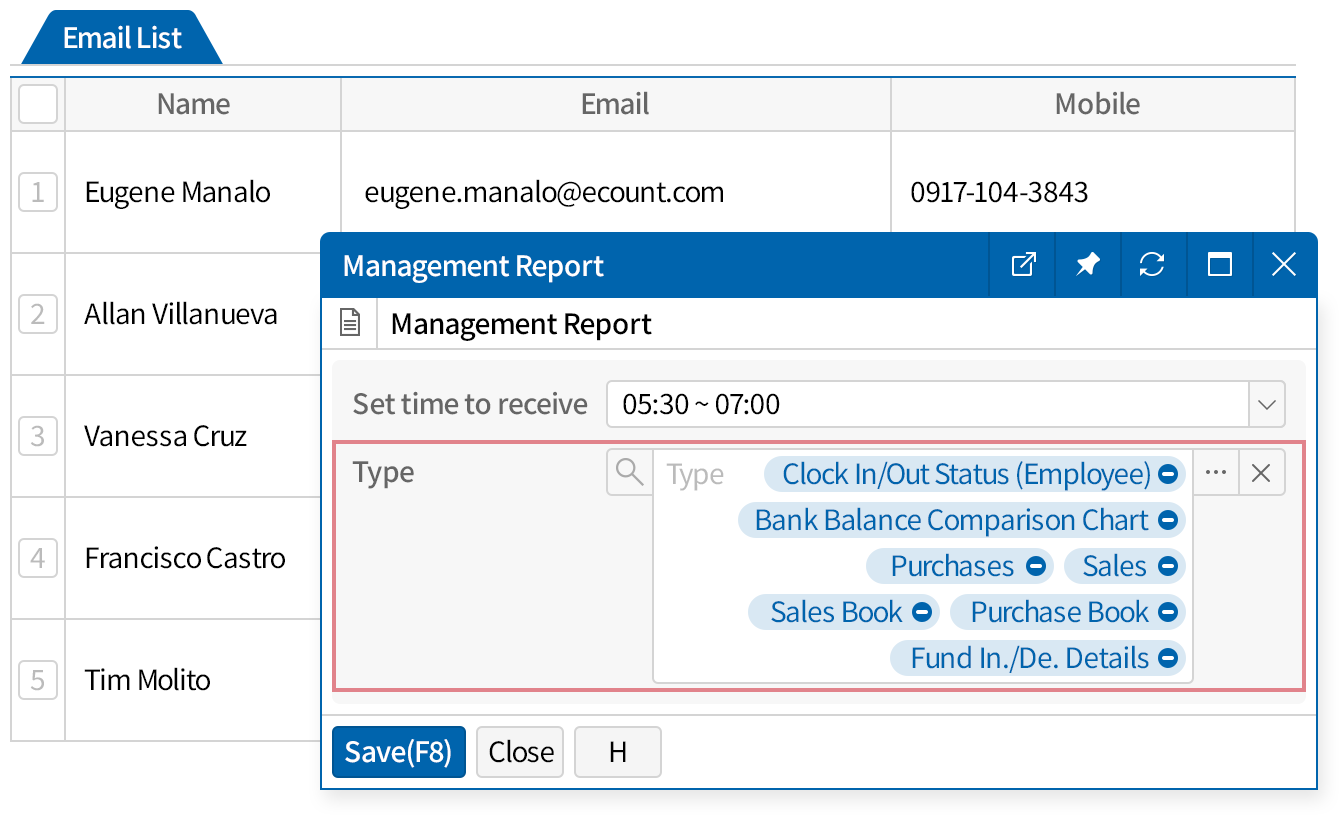
Task: Open Management Report in new window
Action: click(1023, 265)
